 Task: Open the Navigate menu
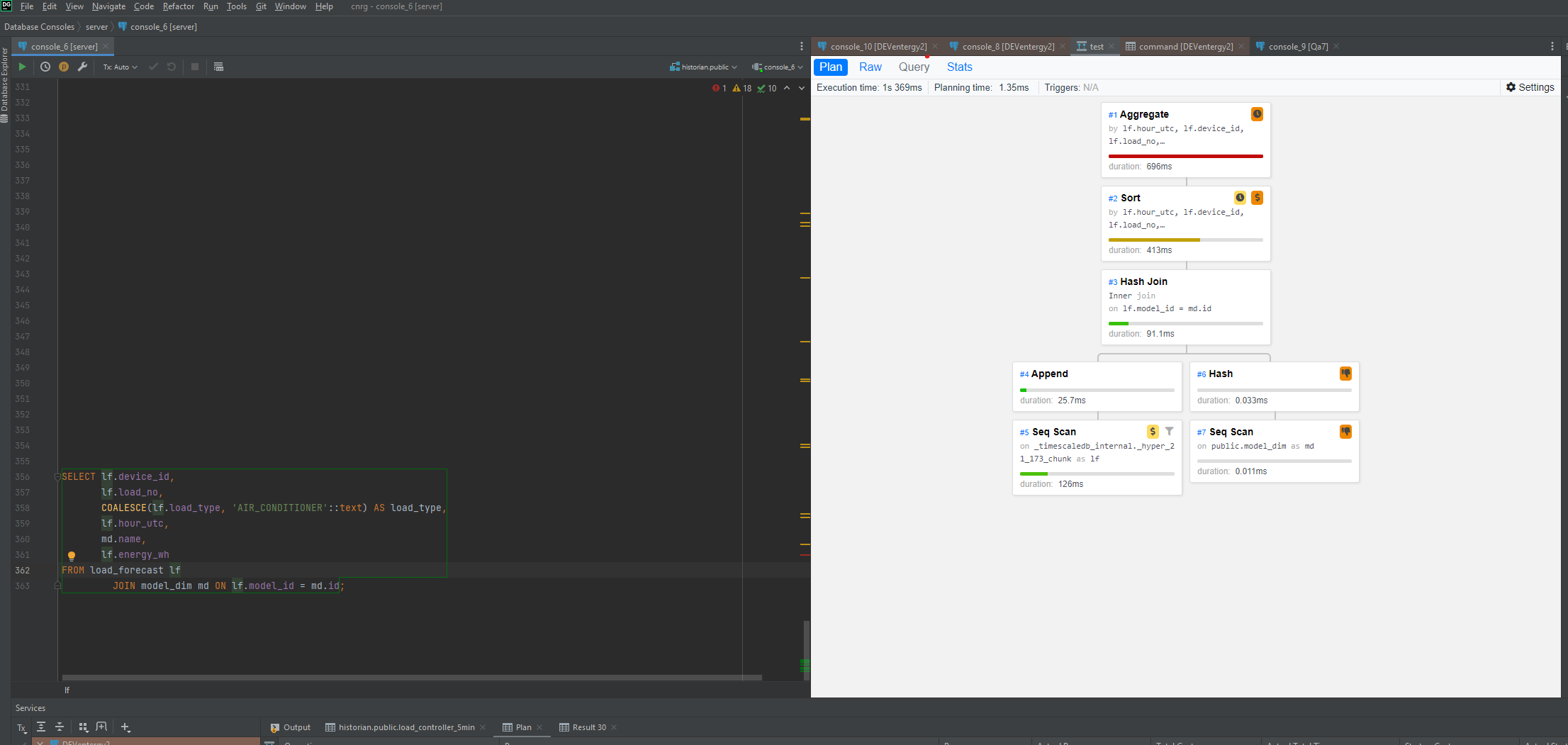108,6
